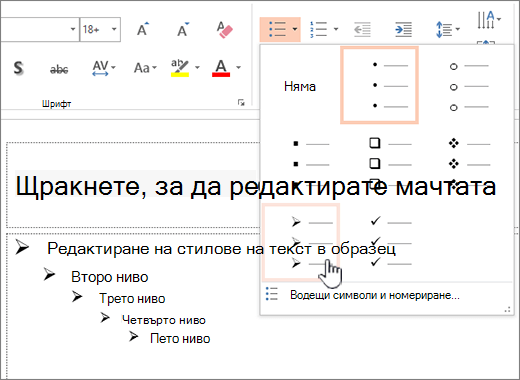Click the Decrease Font Size icon
520x380 pixels.
pyautogui.click(x=183, y=29)
